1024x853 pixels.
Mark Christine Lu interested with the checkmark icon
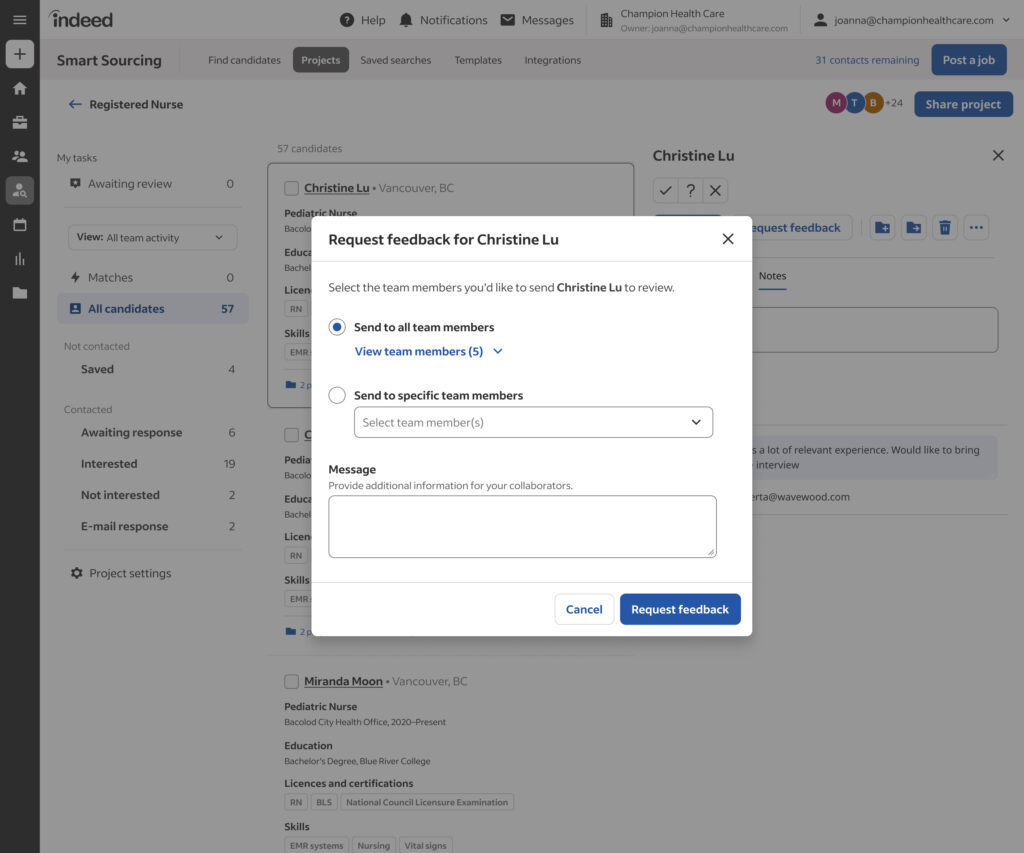click(x=666, y=189)
